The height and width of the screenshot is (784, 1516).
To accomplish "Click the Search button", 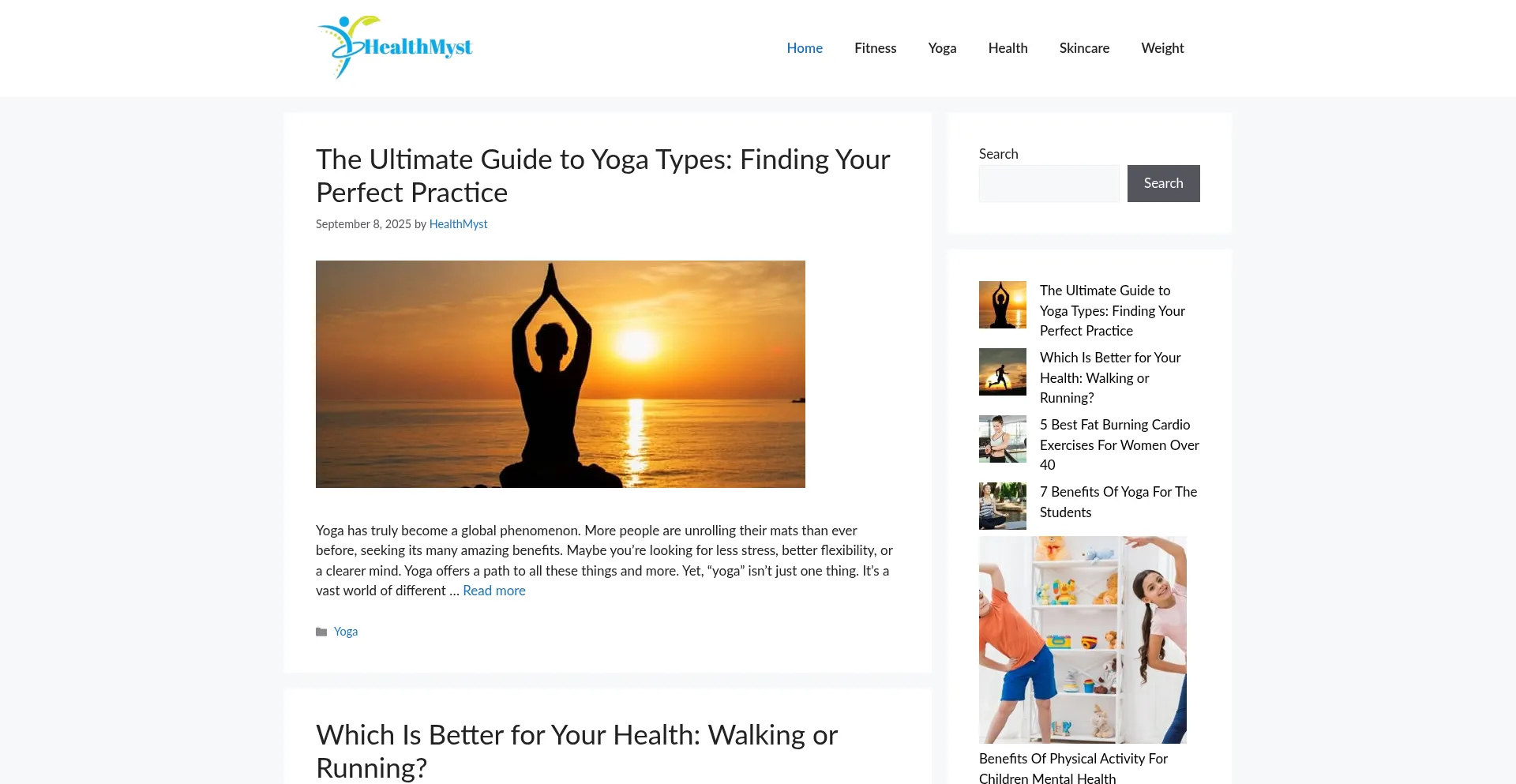I will pos(1163,183).
